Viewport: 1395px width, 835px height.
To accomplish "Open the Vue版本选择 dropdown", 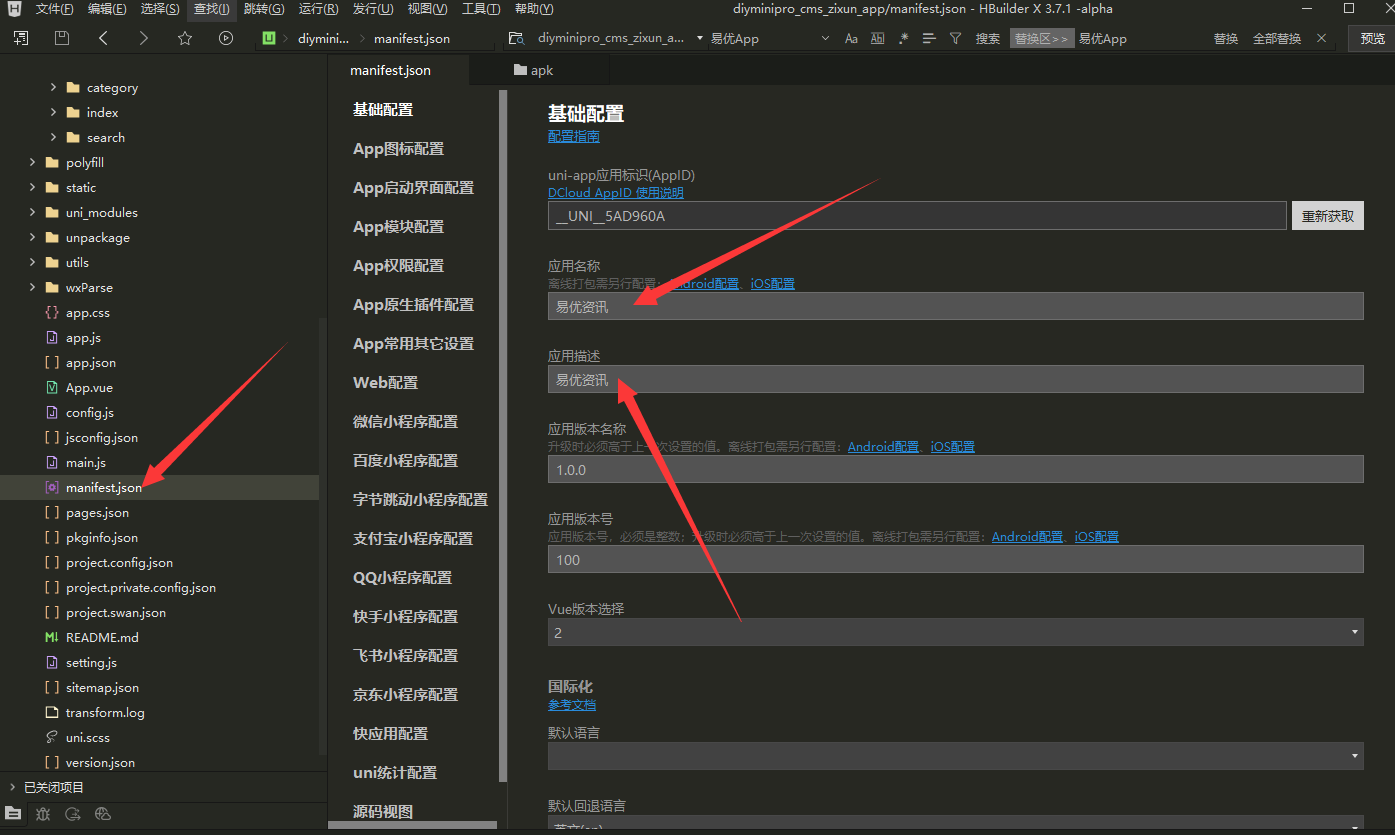I will pyautogui.click(x=955, y=632).
